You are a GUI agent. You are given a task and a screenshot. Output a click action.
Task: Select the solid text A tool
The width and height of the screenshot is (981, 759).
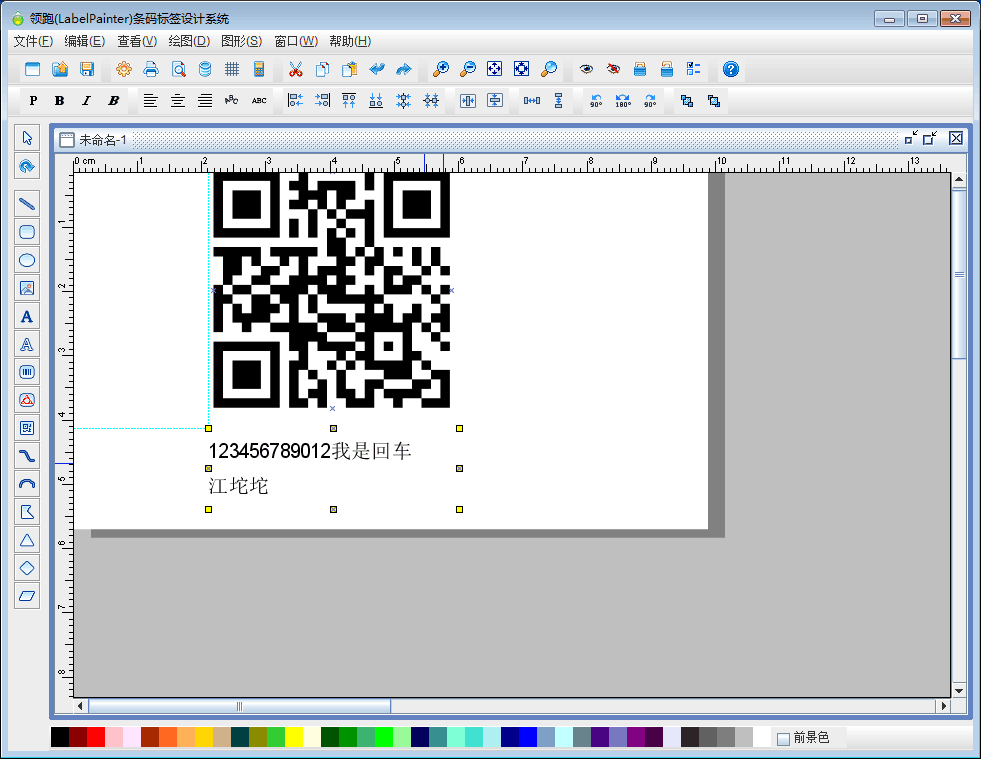point(27,317)
